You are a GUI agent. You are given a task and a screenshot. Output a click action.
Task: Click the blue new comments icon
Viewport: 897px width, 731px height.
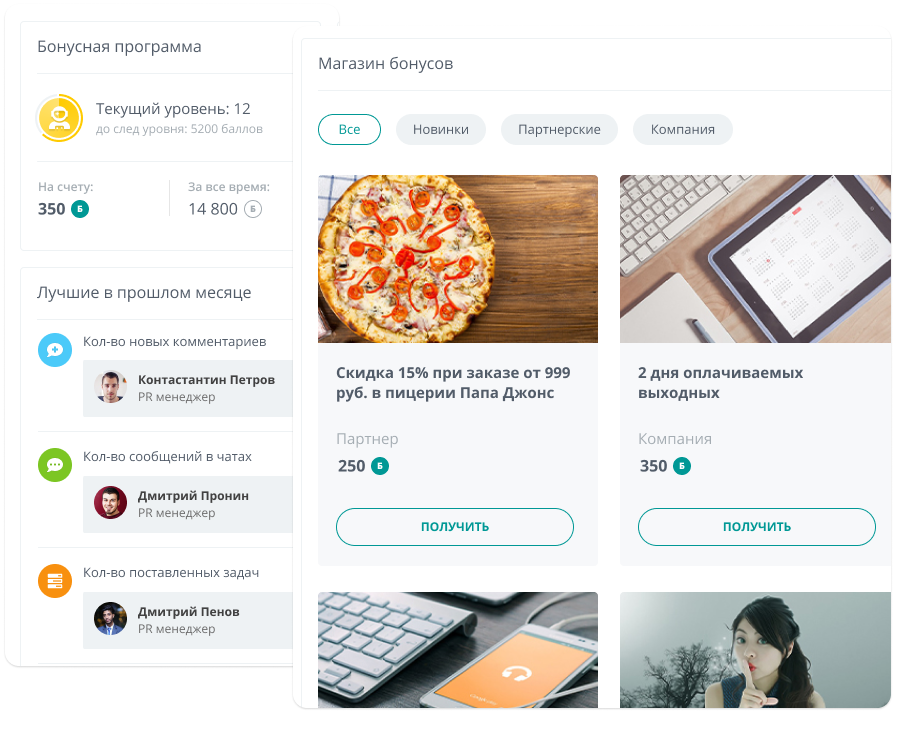click(55, 349)
